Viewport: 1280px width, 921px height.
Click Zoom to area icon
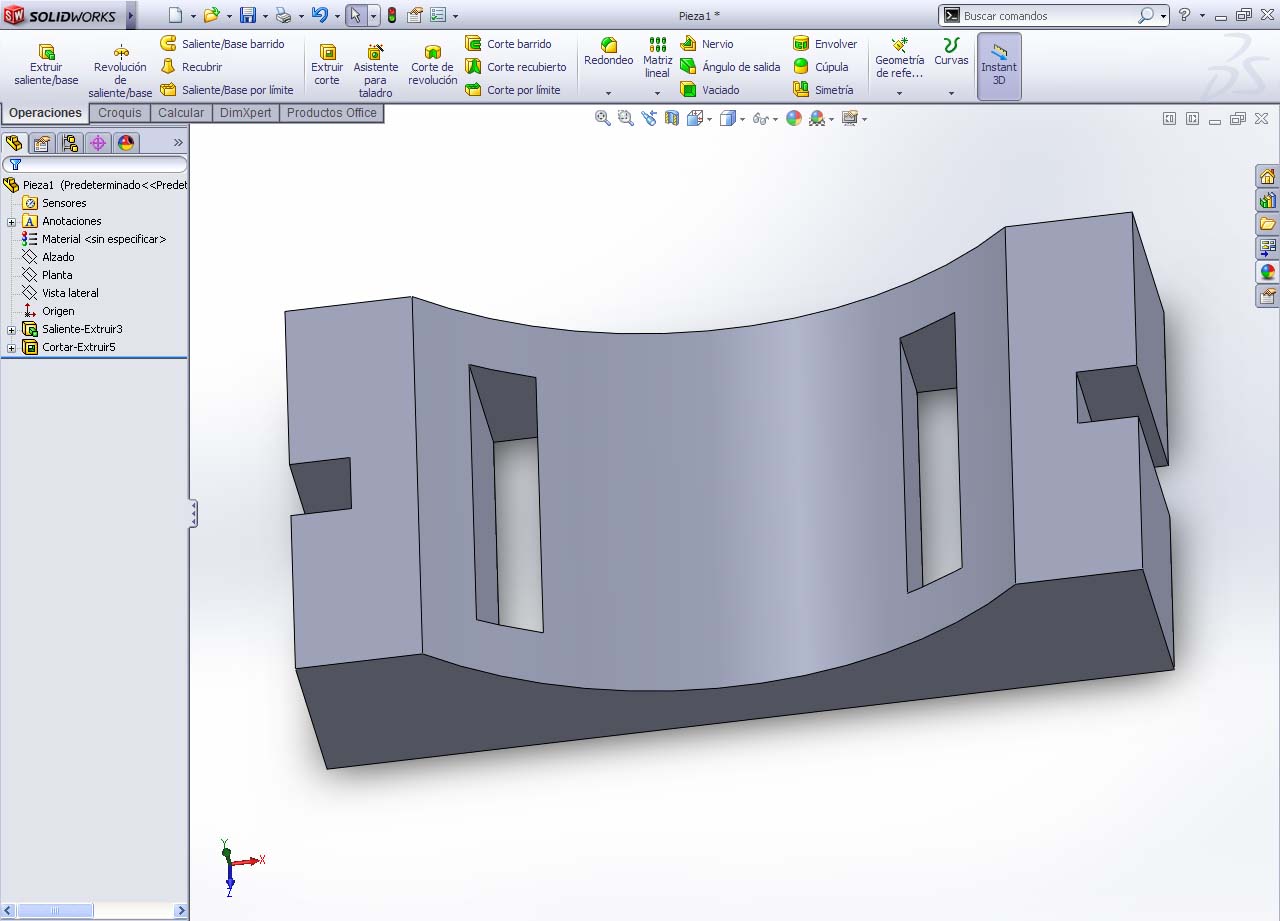[626, 118]
